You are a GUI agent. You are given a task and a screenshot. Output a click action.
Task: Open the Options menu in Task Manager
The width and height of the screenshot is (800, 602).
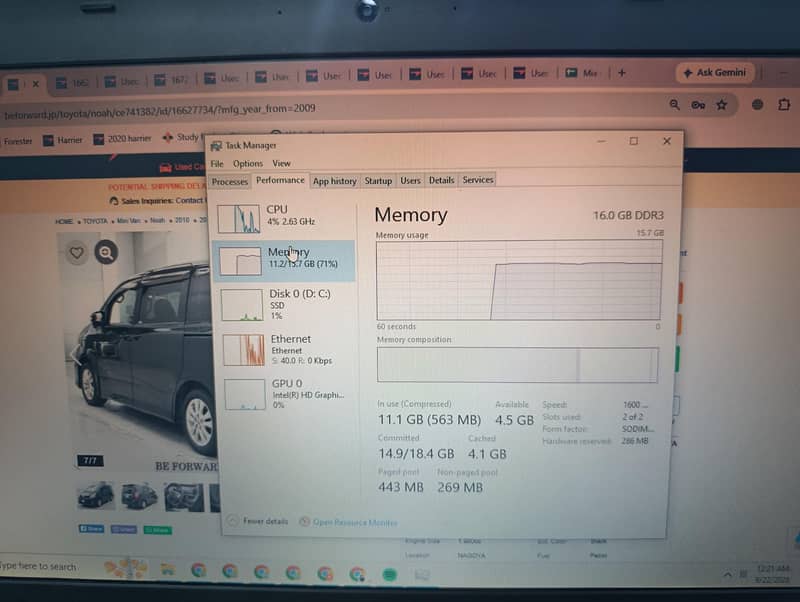coord(248,164)
